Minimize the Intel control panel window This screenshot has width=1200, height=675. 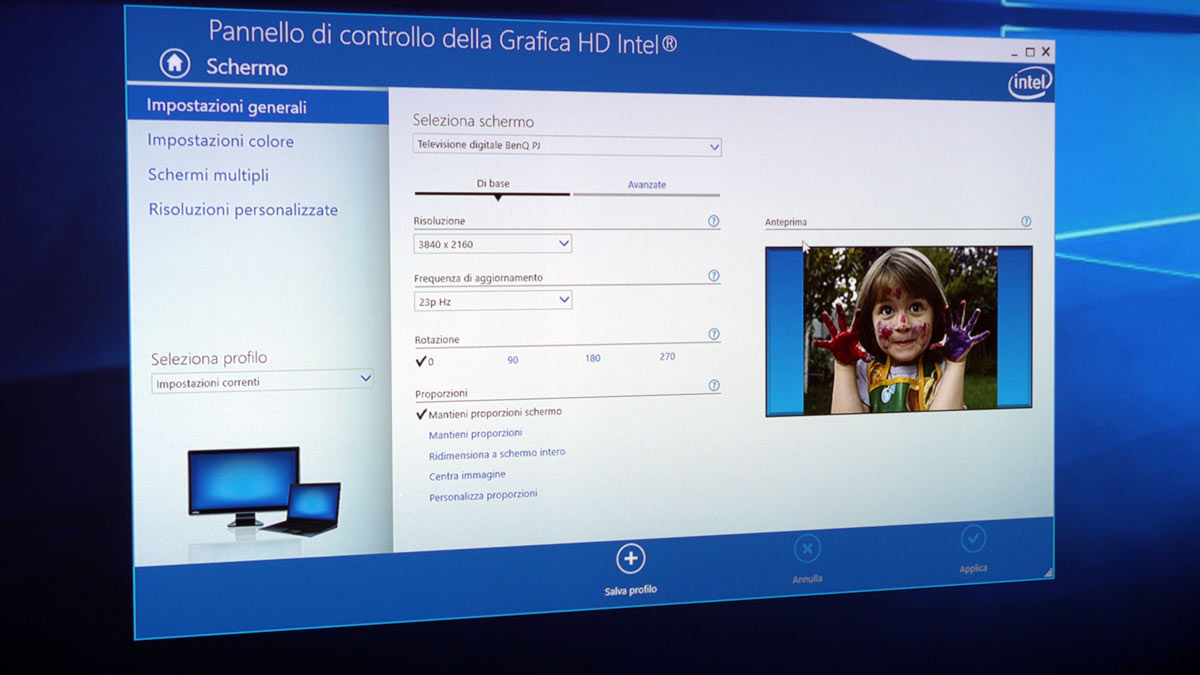(1013, 54)
